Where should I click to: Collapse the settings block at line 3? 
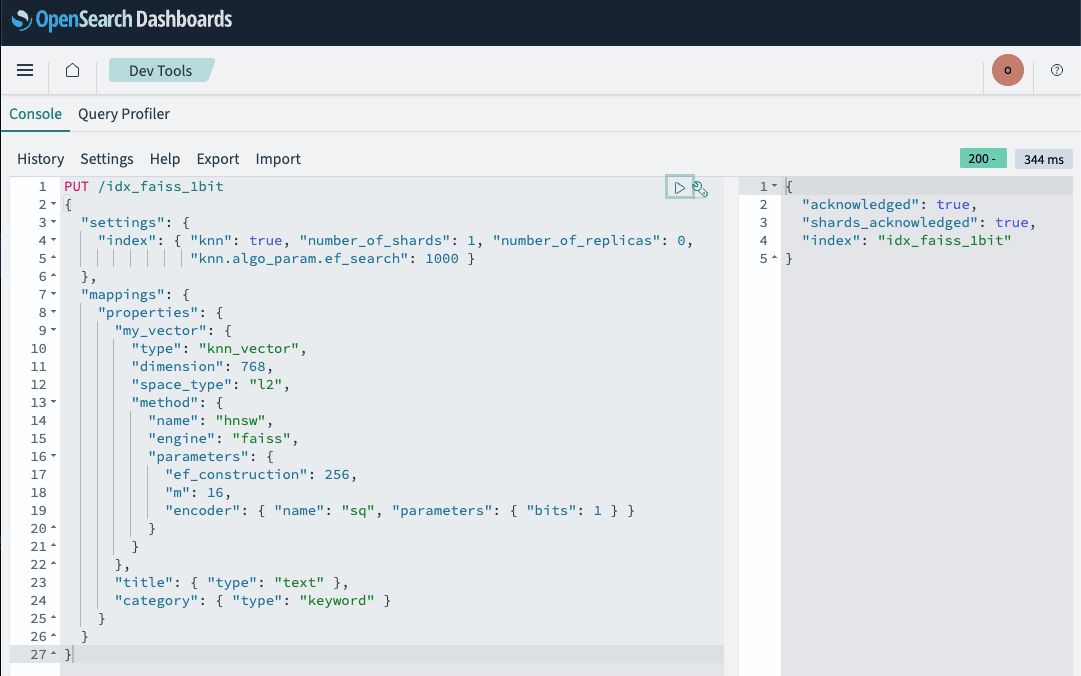[x=54, y=223]
